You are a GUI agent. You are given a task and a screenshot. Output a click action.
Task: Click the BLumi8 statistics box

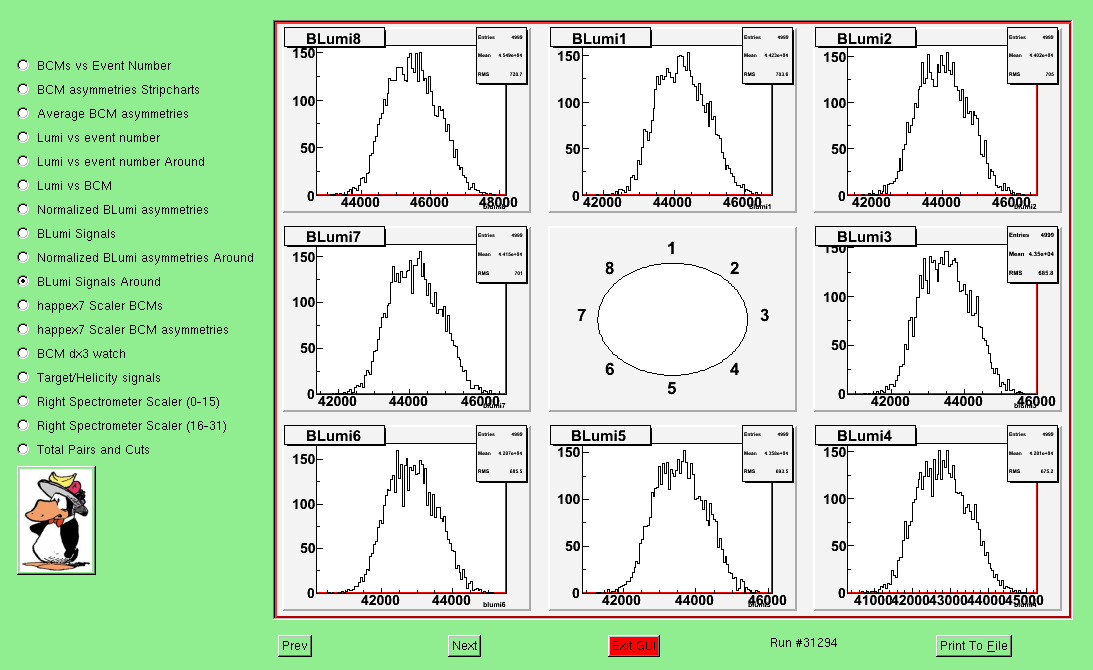click(501, 56)
